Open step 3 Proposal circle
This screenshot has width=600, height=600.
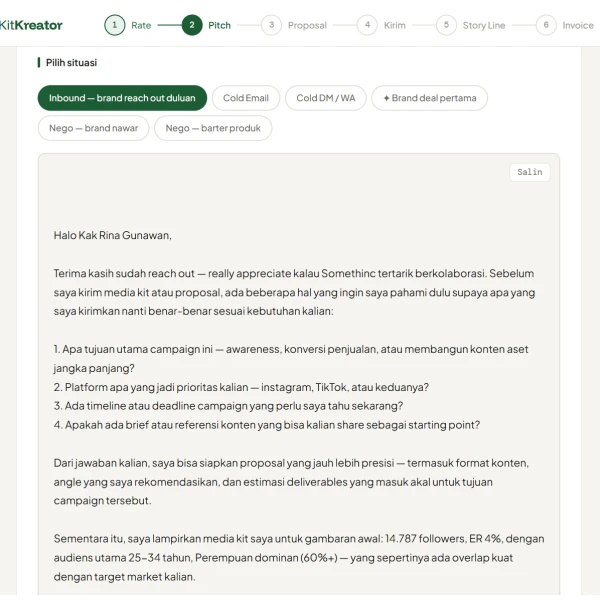pos(271,25)
